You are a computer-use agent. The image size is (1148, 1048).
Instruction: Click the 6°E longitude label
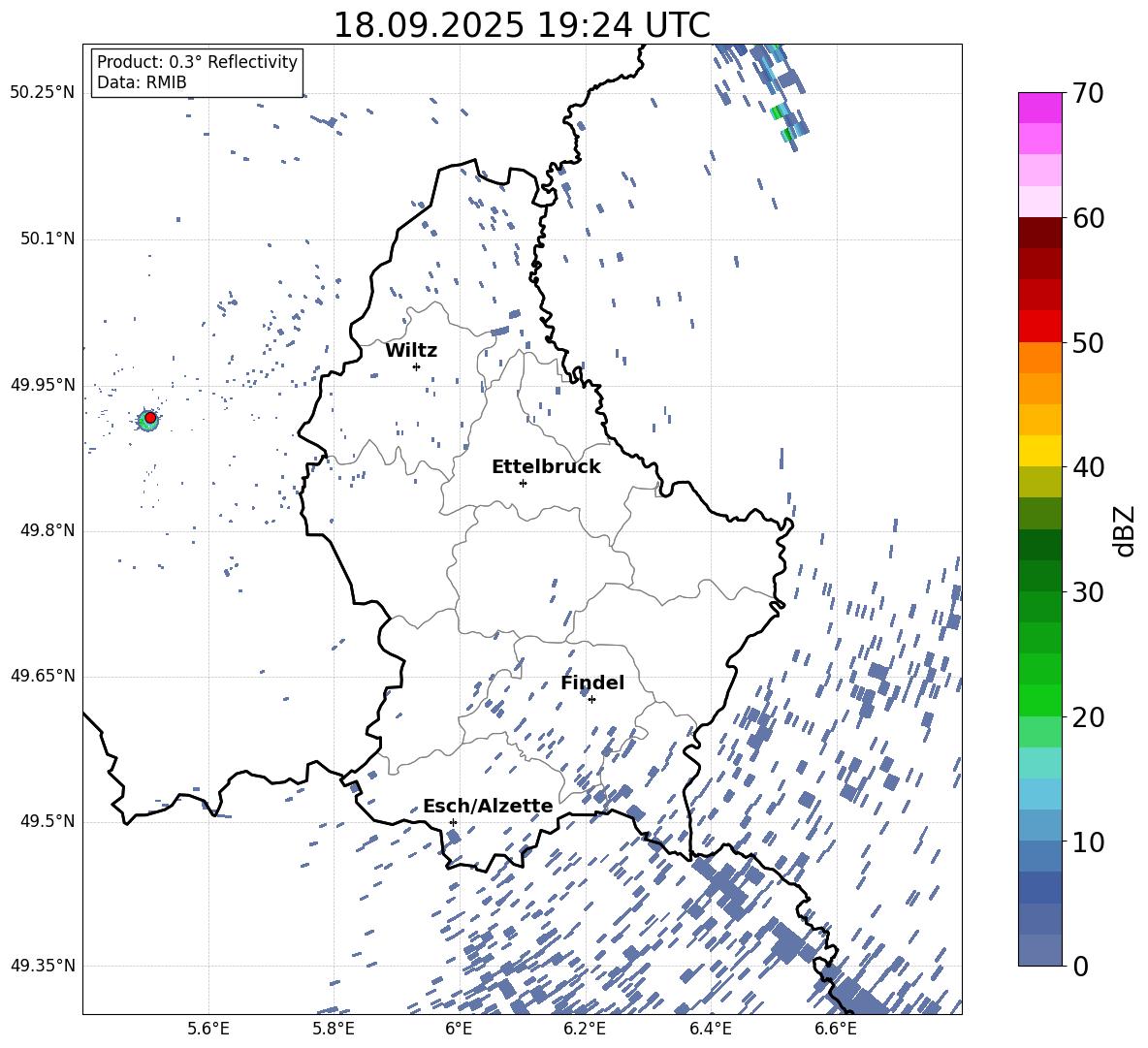[x=459, y=1029]
